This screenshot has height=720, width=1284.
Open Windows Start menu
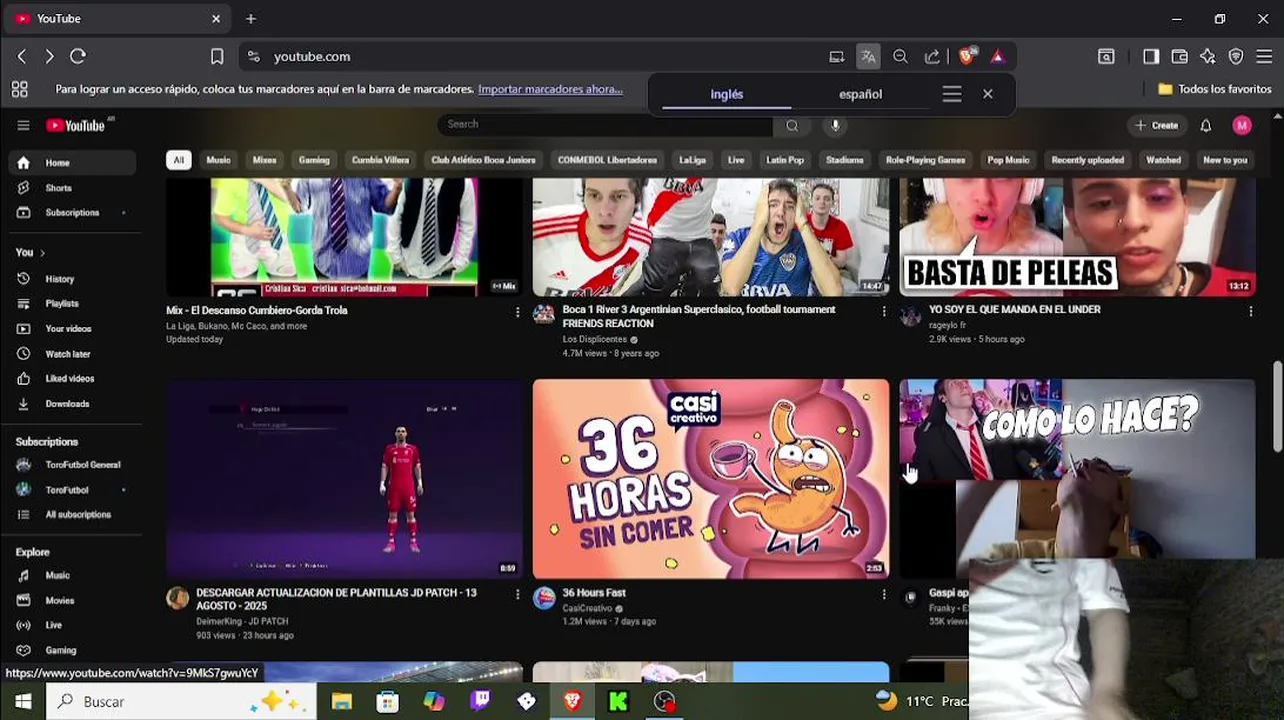23,701
